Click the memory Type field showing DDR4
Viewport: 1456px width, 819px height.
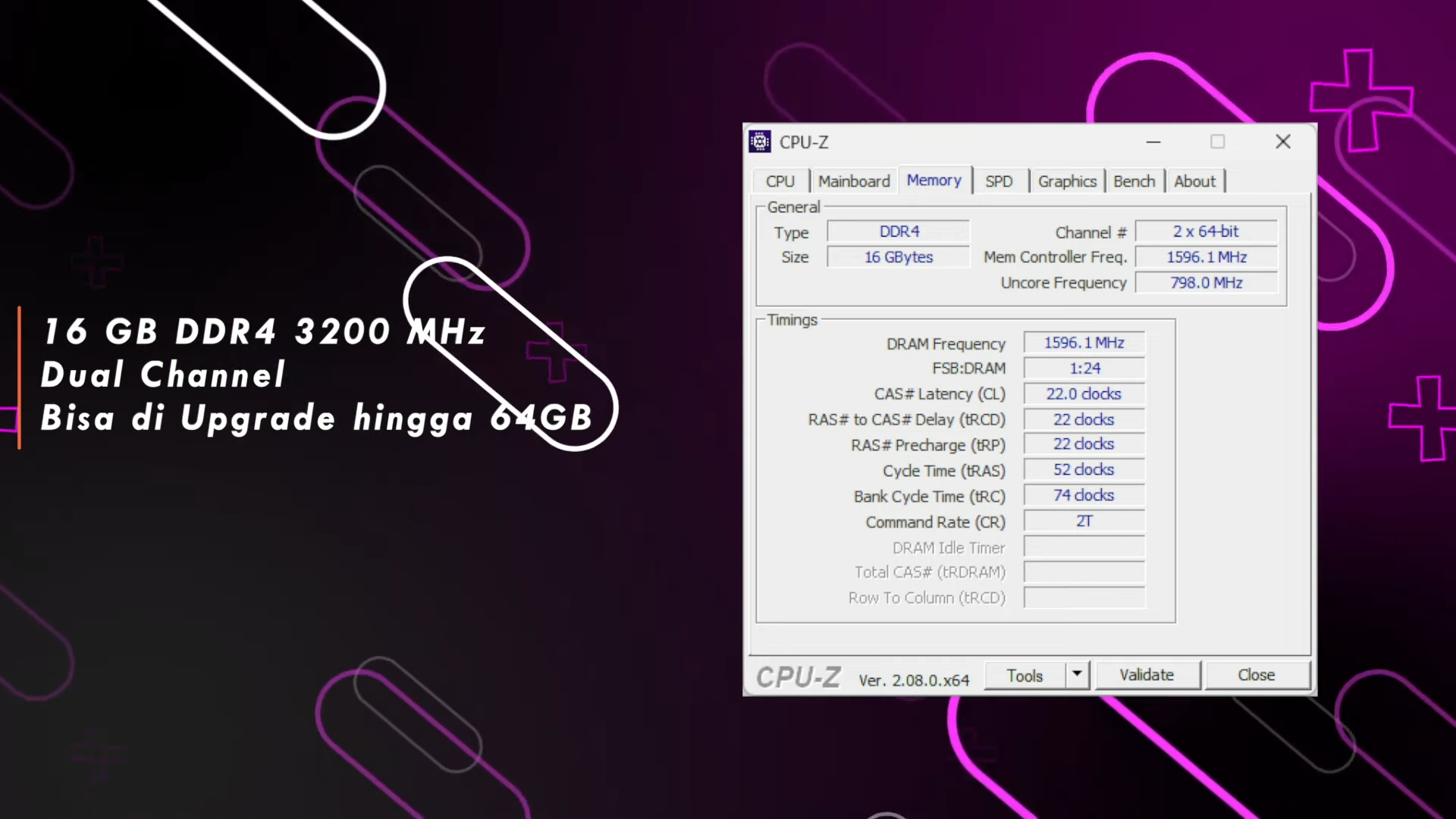[899, 231]
